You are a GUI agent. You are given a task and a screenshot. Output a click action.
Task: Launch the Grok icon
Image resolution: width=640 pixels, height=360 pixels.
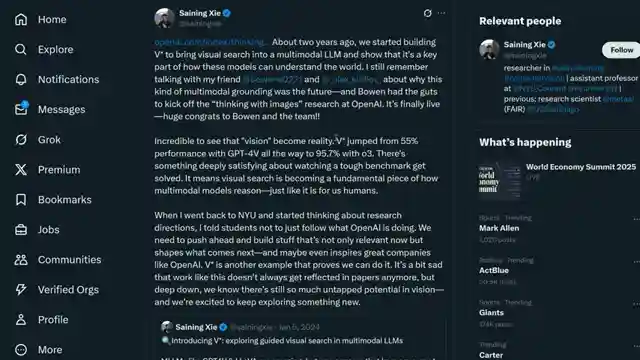click(21, 140)
